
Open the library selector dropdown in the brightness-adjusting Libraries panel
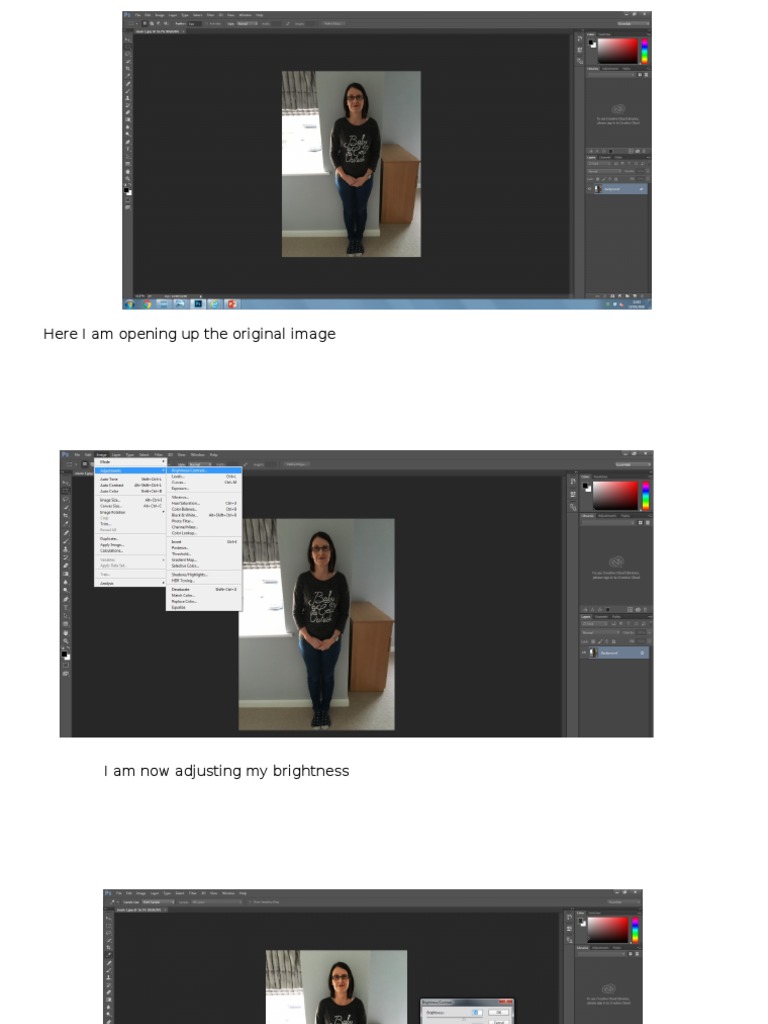pyautogui.click(x=607, y=522)
